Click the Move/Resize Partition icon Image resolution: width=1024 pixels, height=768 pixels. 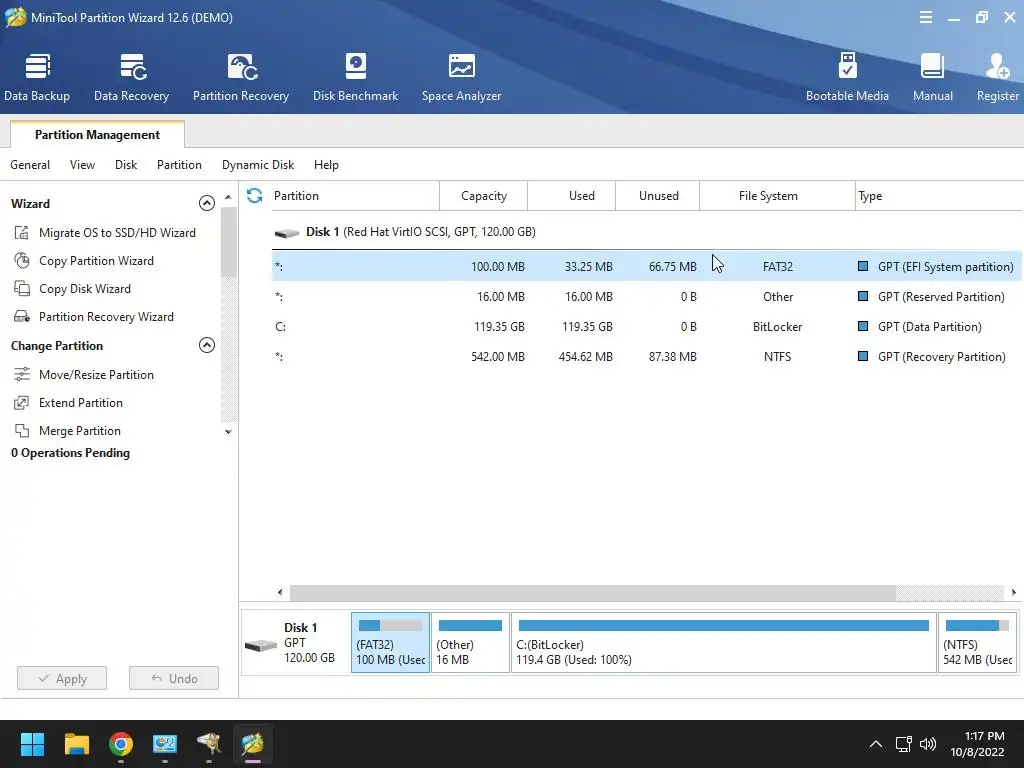coord(22,374)
